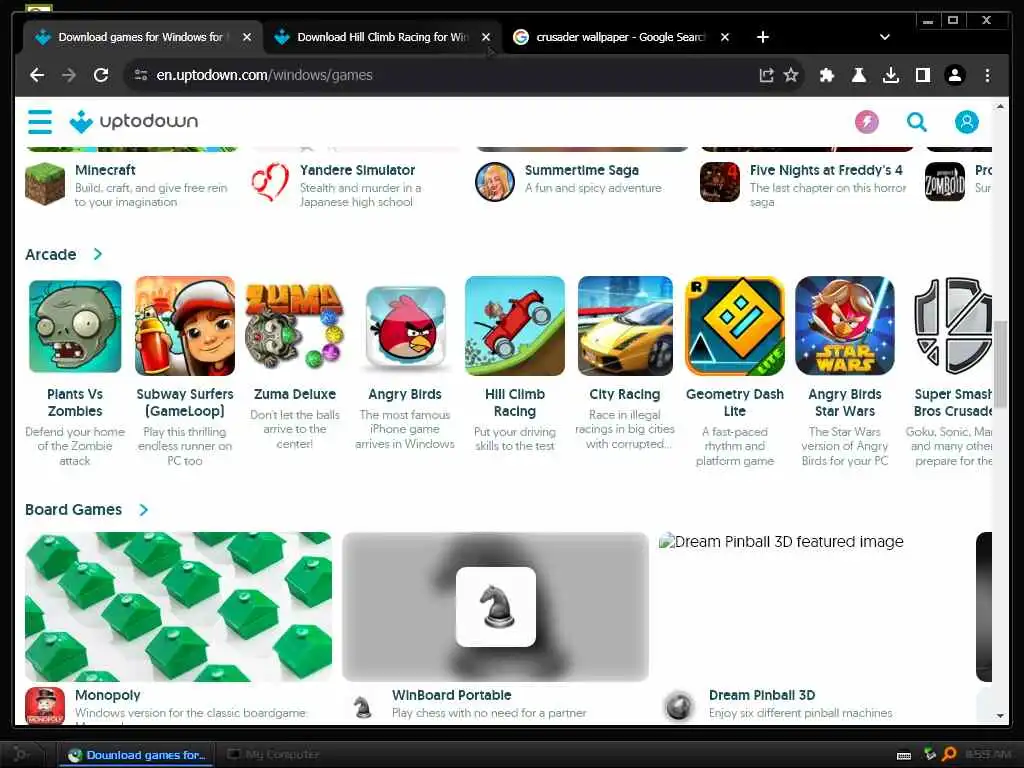Open the tab search dropdown arrow
The height and width of the screenshot is (768, 1024).
884,37
